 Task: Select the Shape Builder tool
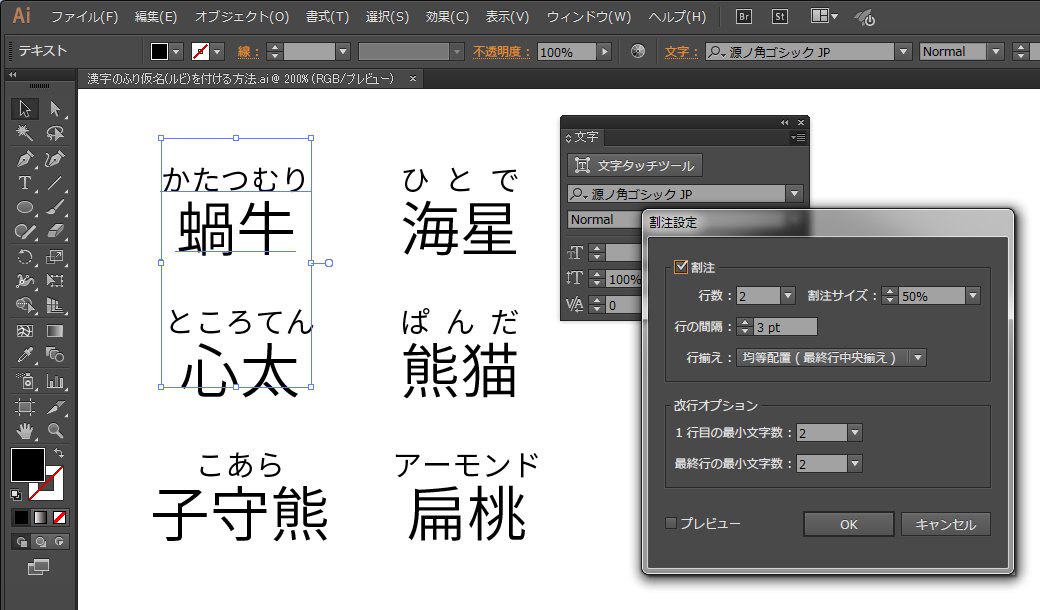point(25,306)
